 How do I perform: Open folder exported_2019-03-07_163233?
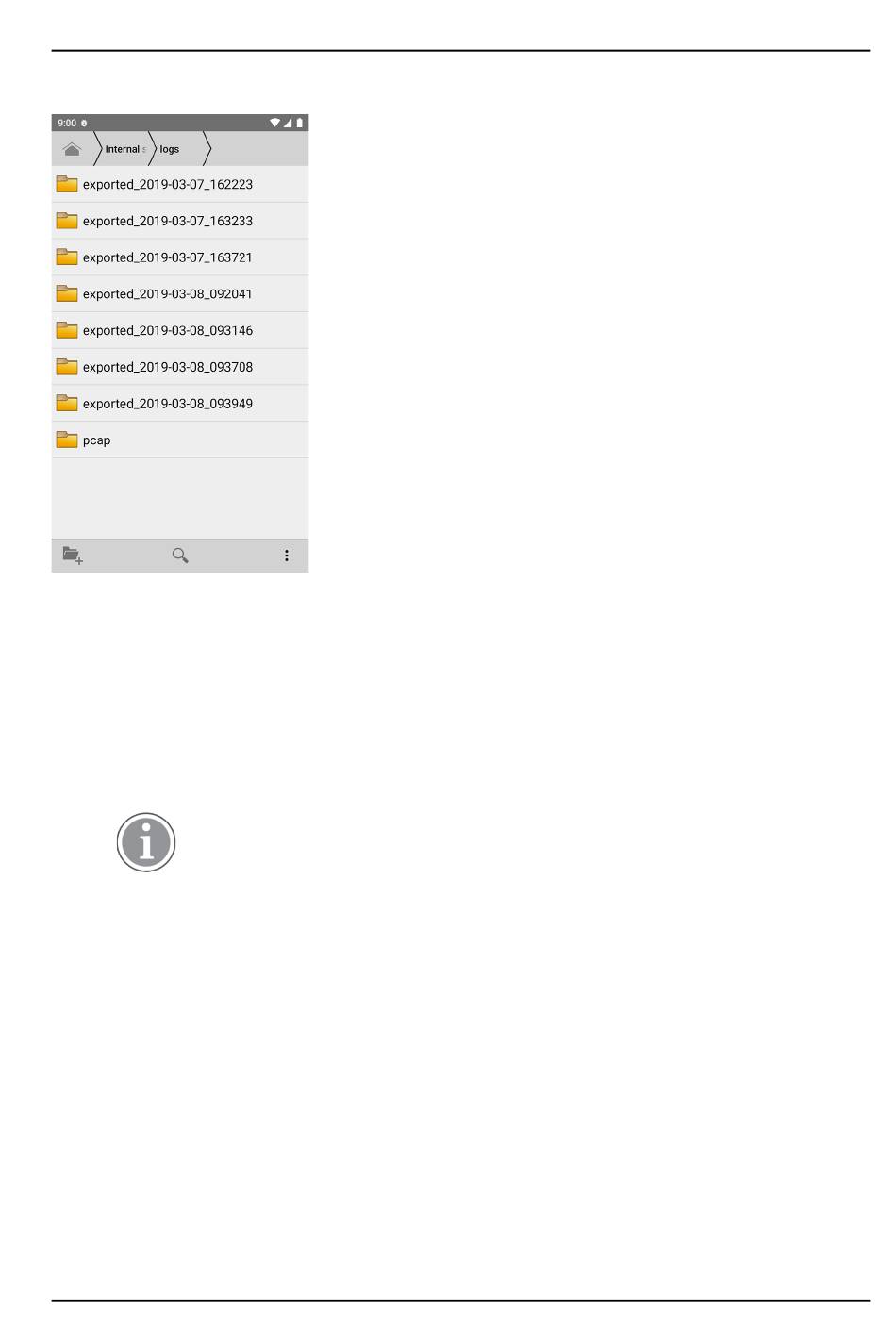[180, 221]
